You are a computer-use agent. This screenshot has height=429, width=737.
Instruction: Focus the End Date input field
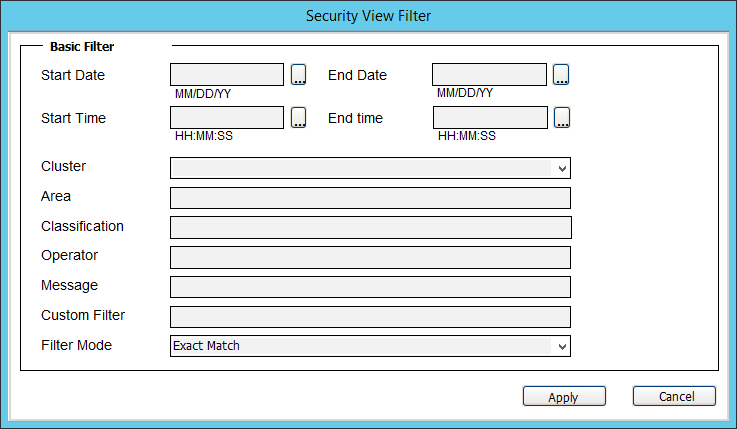click(x=489, y=75)
